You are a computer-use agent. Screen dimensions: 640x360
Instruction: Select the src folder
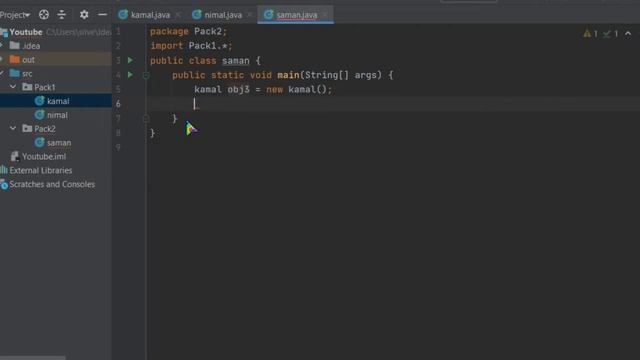coord(27,73)
